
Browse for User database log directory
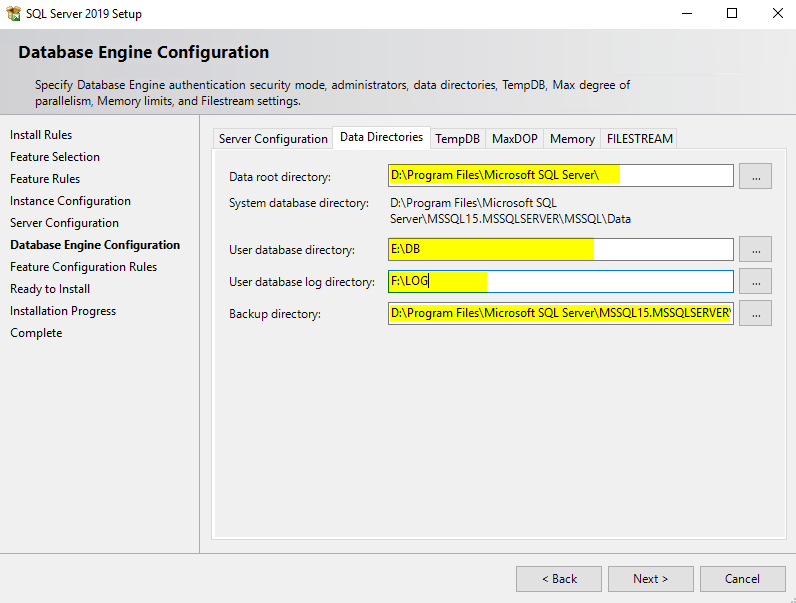755,281
